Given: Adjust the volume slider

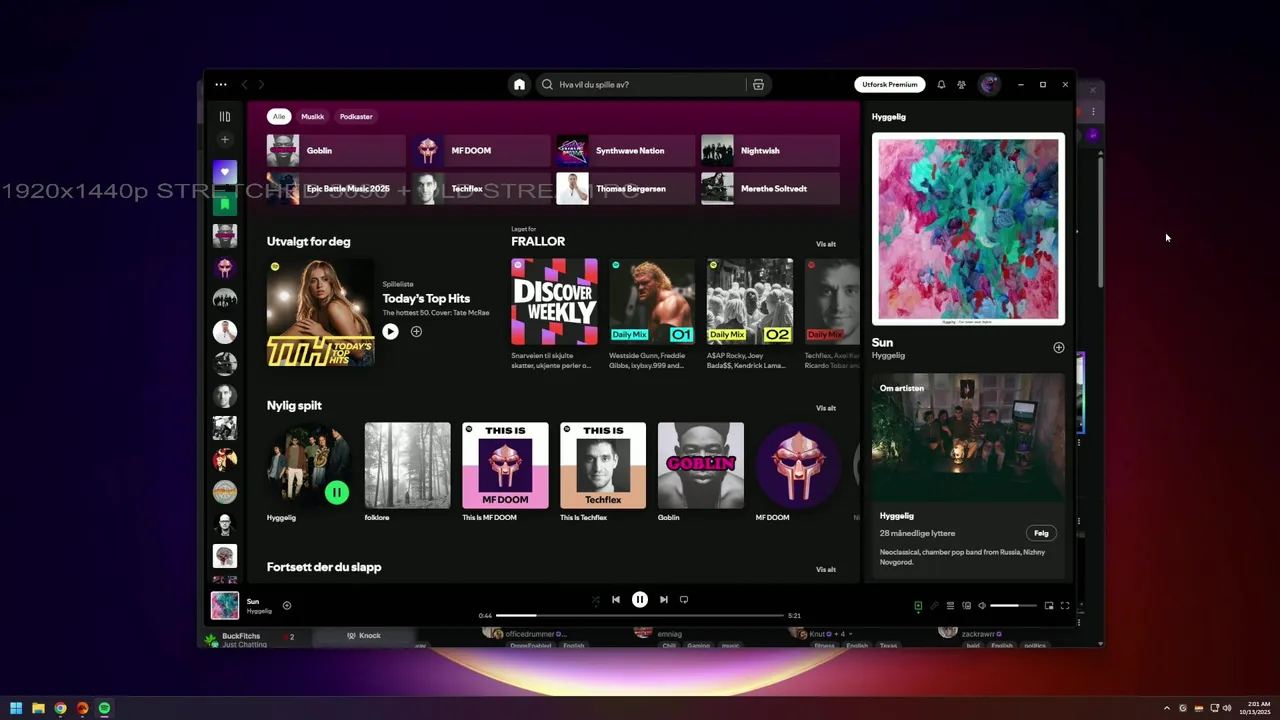Looking at the screenshot, I should point(1013,606).
